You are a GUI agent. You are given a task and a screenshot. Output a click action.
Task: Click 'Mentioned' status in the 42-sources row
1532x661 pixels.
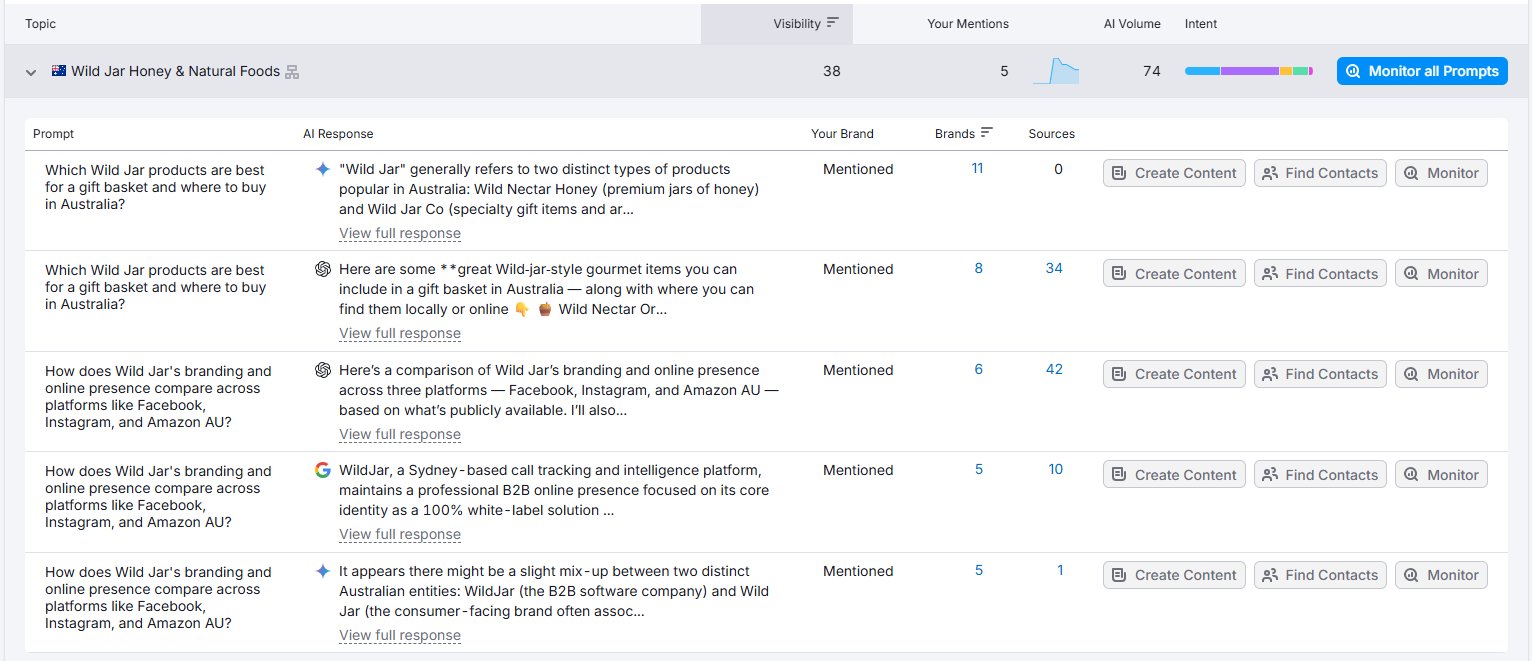pos(858,370)
